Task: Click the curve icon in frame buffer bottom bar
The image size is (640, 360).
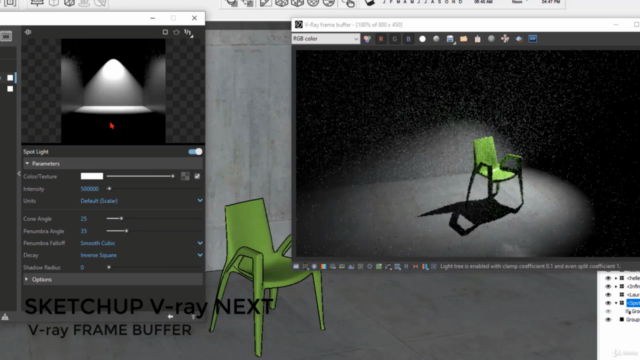Action: point(388,267)
